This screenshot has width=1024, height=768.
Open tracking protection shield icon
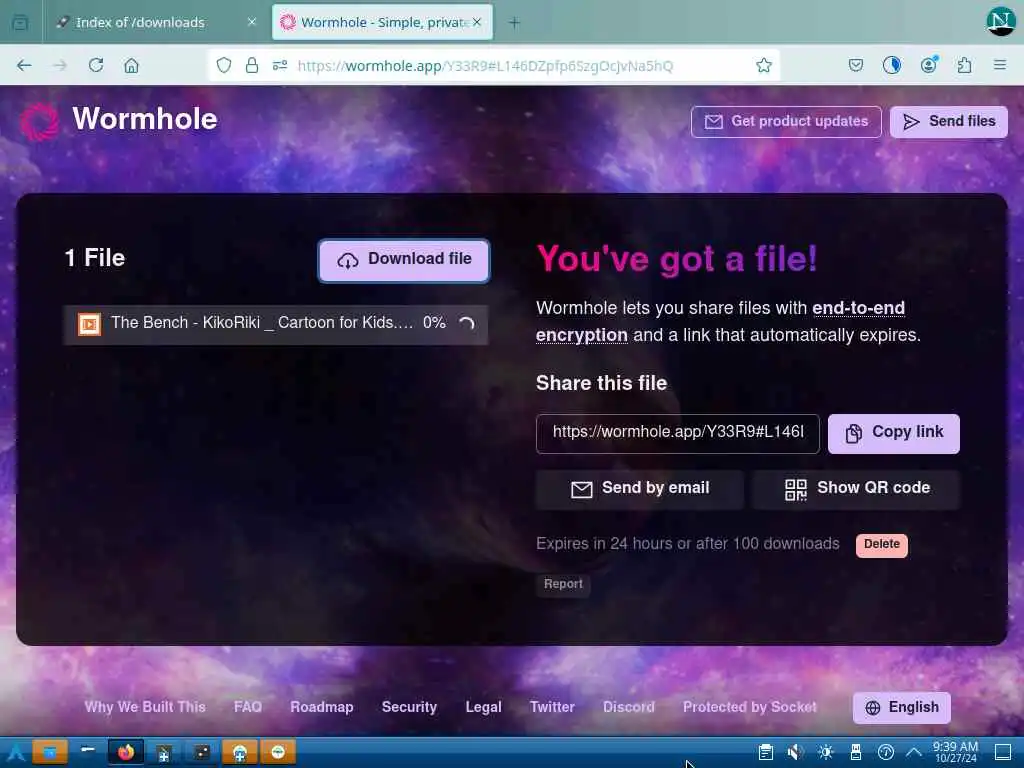click(x=224, y=65)
